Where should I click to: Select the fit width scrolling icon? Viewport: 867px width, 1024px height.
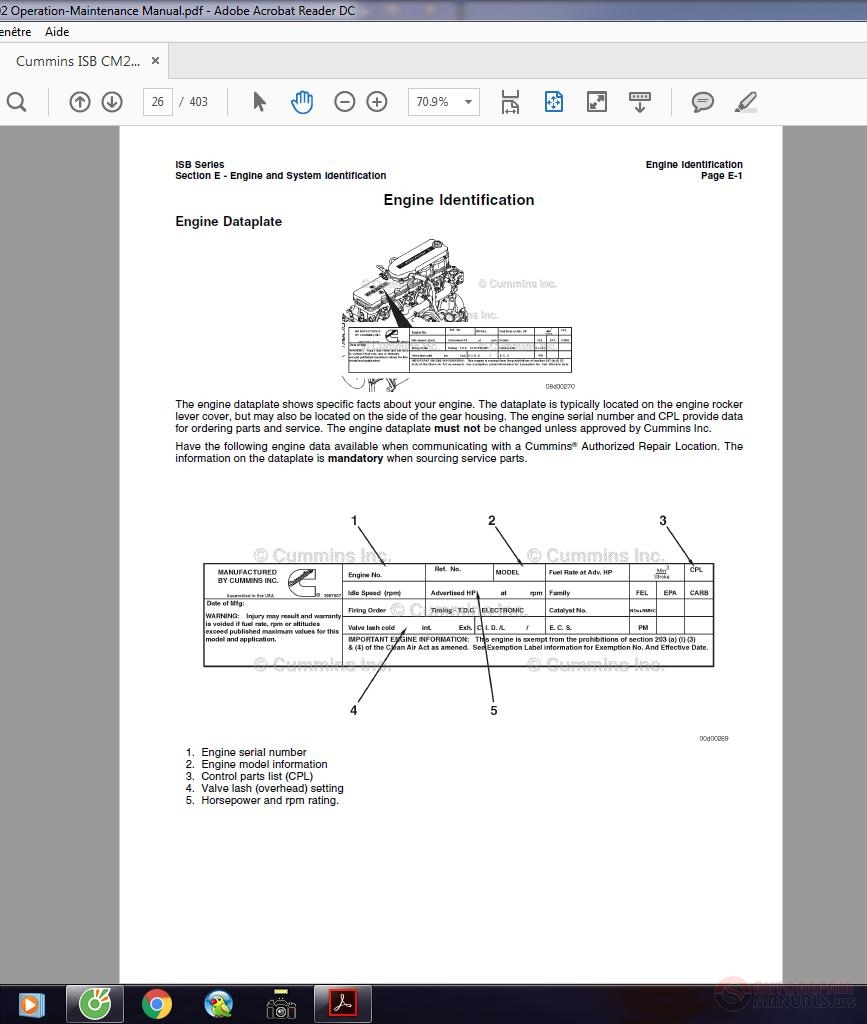(x=510, y=102)
